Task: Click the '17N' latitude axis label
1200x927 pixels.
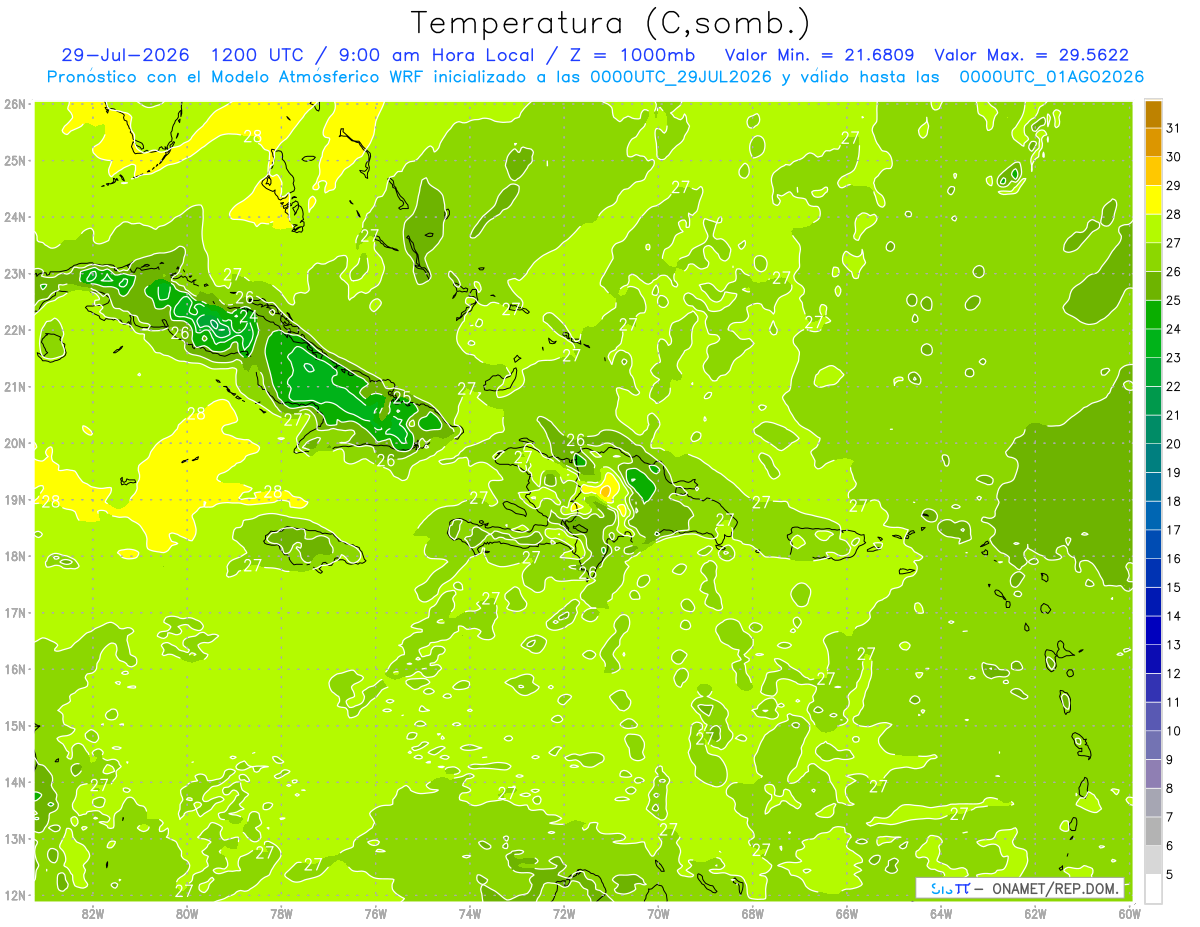Action: (x=15, y=612)
